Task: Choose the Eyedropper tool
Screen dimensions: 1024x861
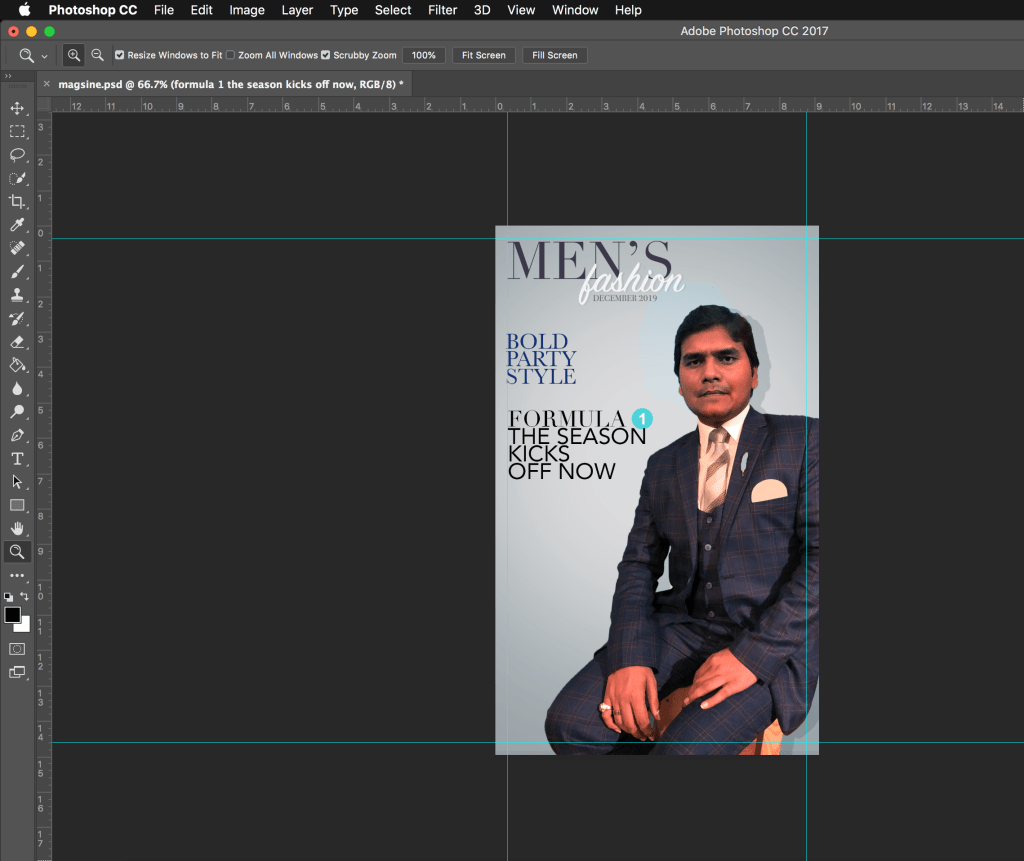Action: (x=17, y=225)
